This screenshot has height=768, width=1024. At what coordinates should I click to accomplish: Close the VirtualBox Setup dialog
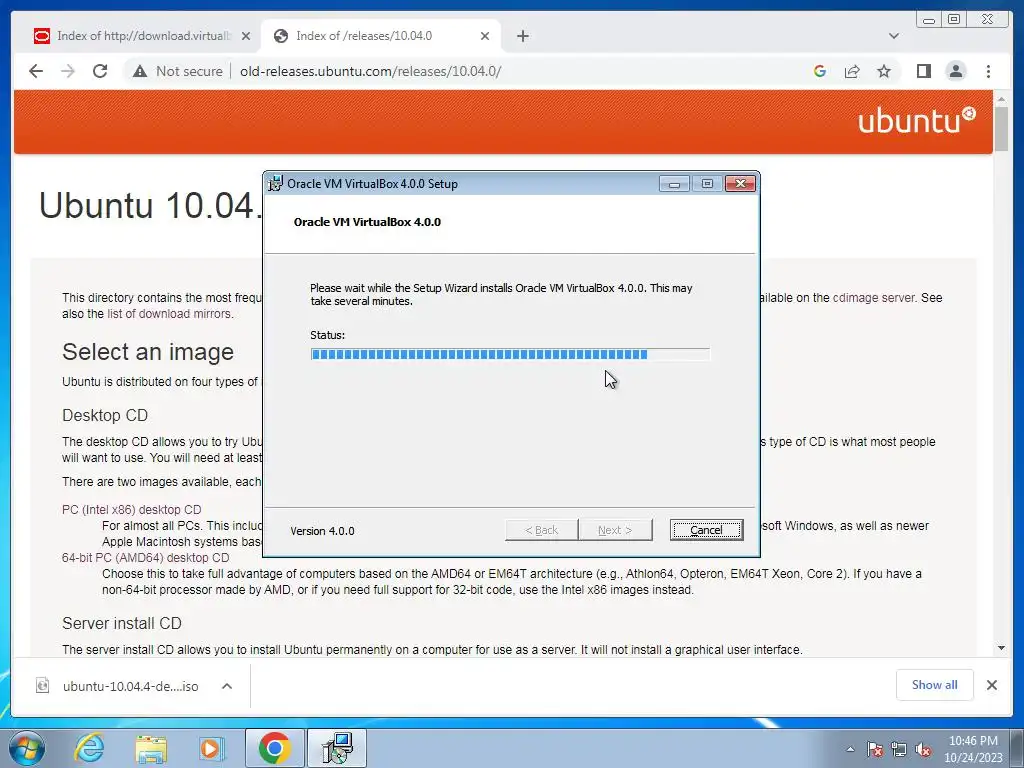coord(741,184)
